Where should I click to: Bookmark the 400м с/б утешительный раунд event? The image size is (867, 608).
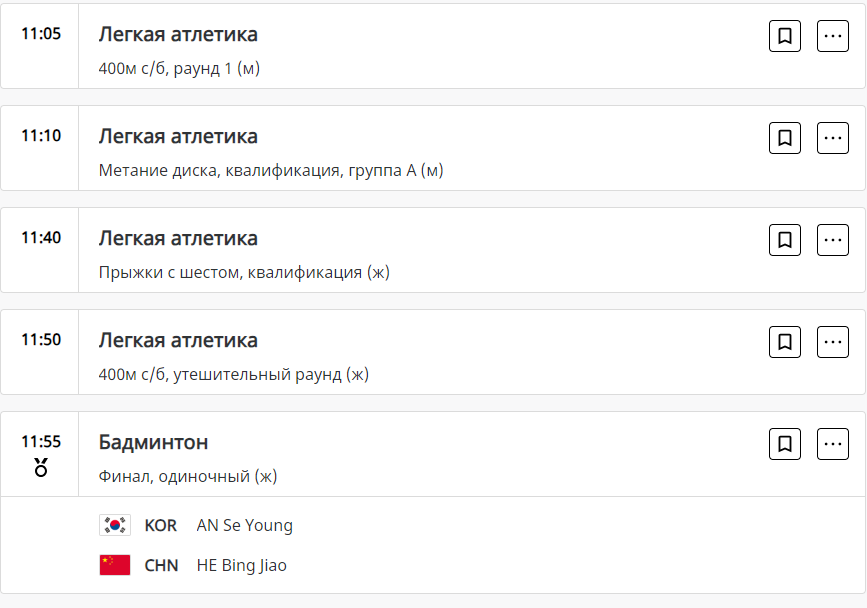785,342
